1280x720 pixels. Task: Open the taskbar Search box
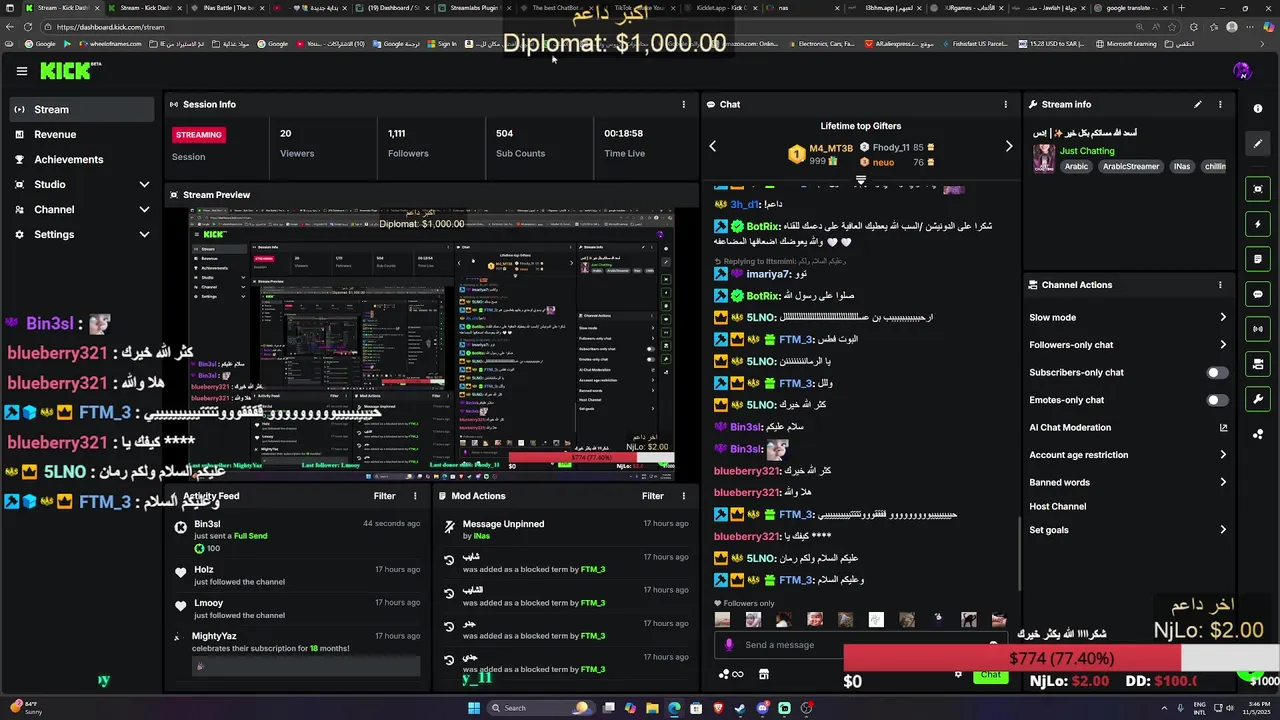point(540,708)
